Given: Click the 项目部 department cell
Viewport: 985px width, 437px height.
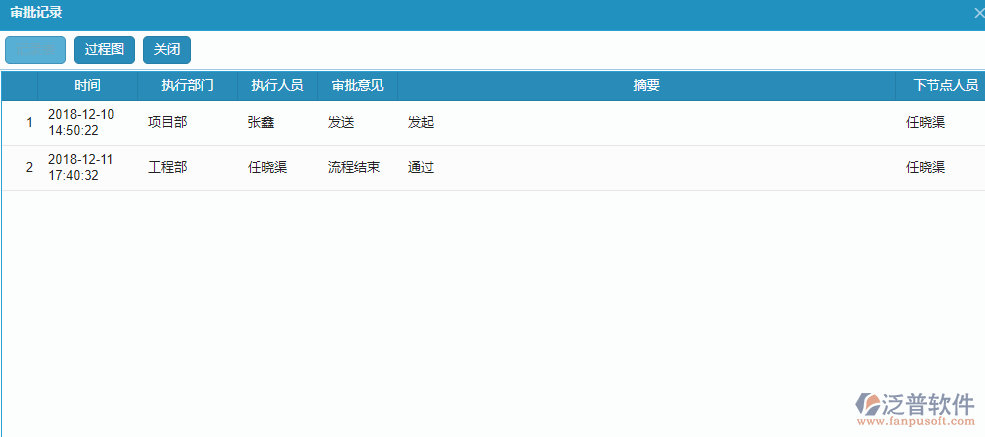Looking at the screenshot, I should [x=168, y=122].
